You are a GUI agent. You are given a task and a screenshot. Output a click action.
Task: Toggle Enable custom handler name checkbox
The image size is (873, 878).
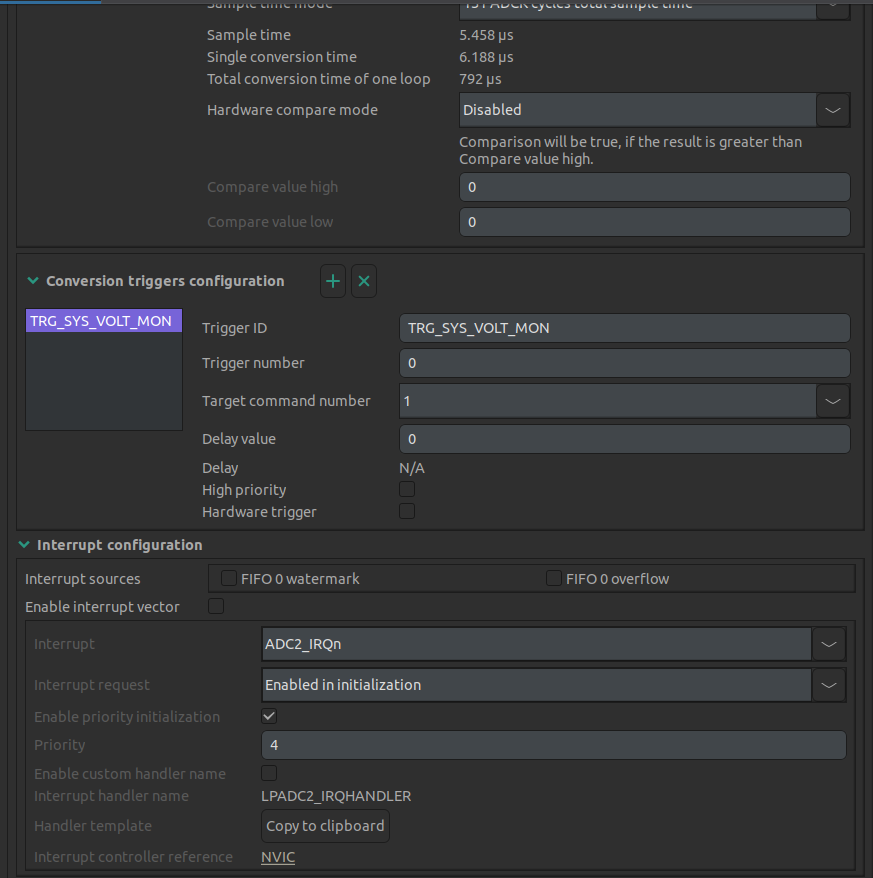point(269,773)
